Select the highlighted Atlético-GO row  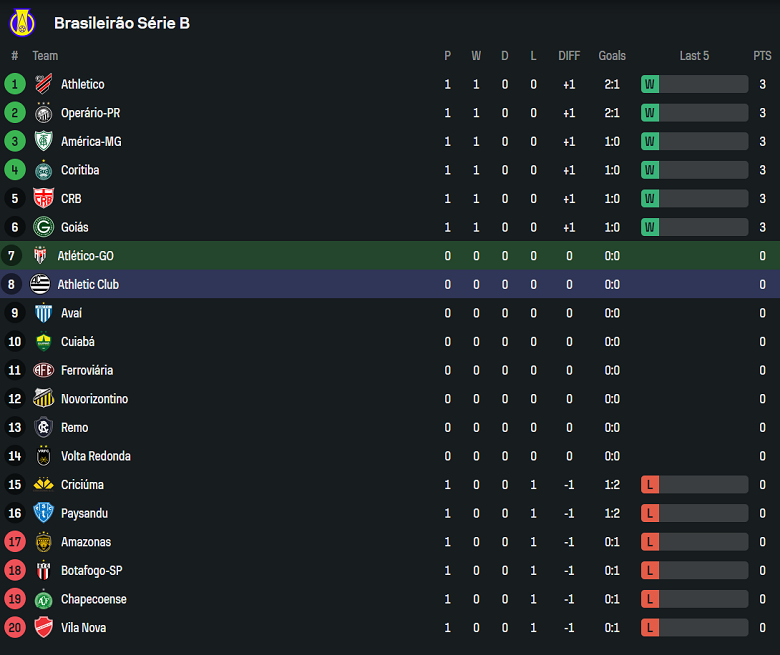390,256
